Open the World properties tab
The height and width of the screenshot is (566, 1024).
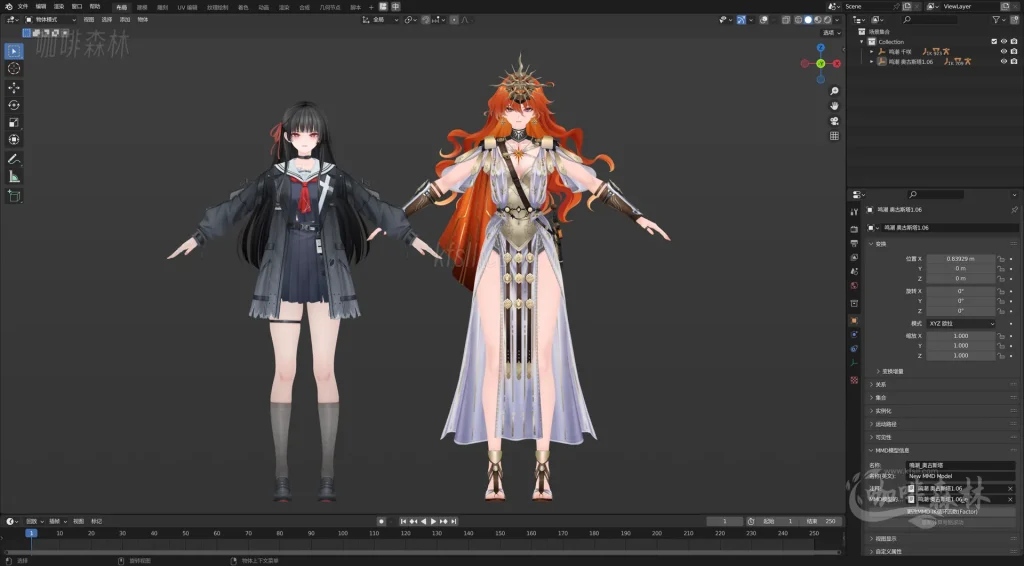(x=854, y=286)
